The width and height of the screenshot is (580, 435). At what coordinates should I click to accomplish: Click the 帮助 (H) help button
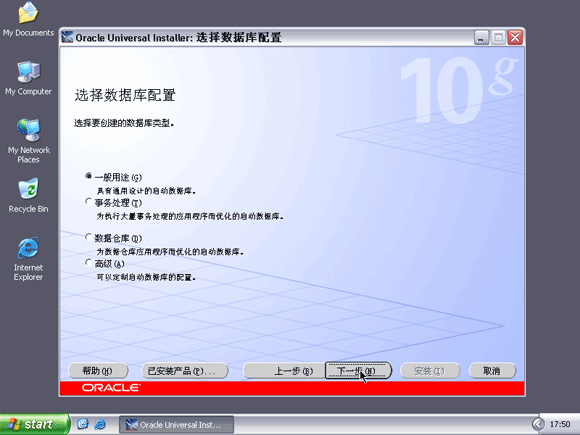[x=98, y=371]
